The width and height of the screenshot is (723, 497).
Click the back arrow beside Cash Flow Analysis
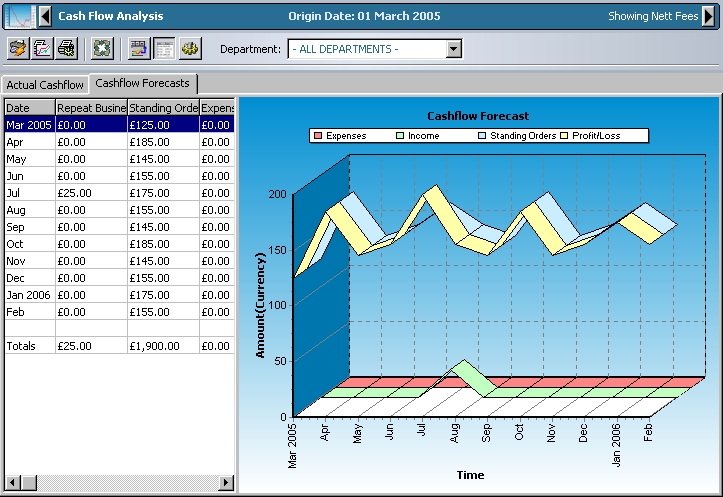pos(44,16)
